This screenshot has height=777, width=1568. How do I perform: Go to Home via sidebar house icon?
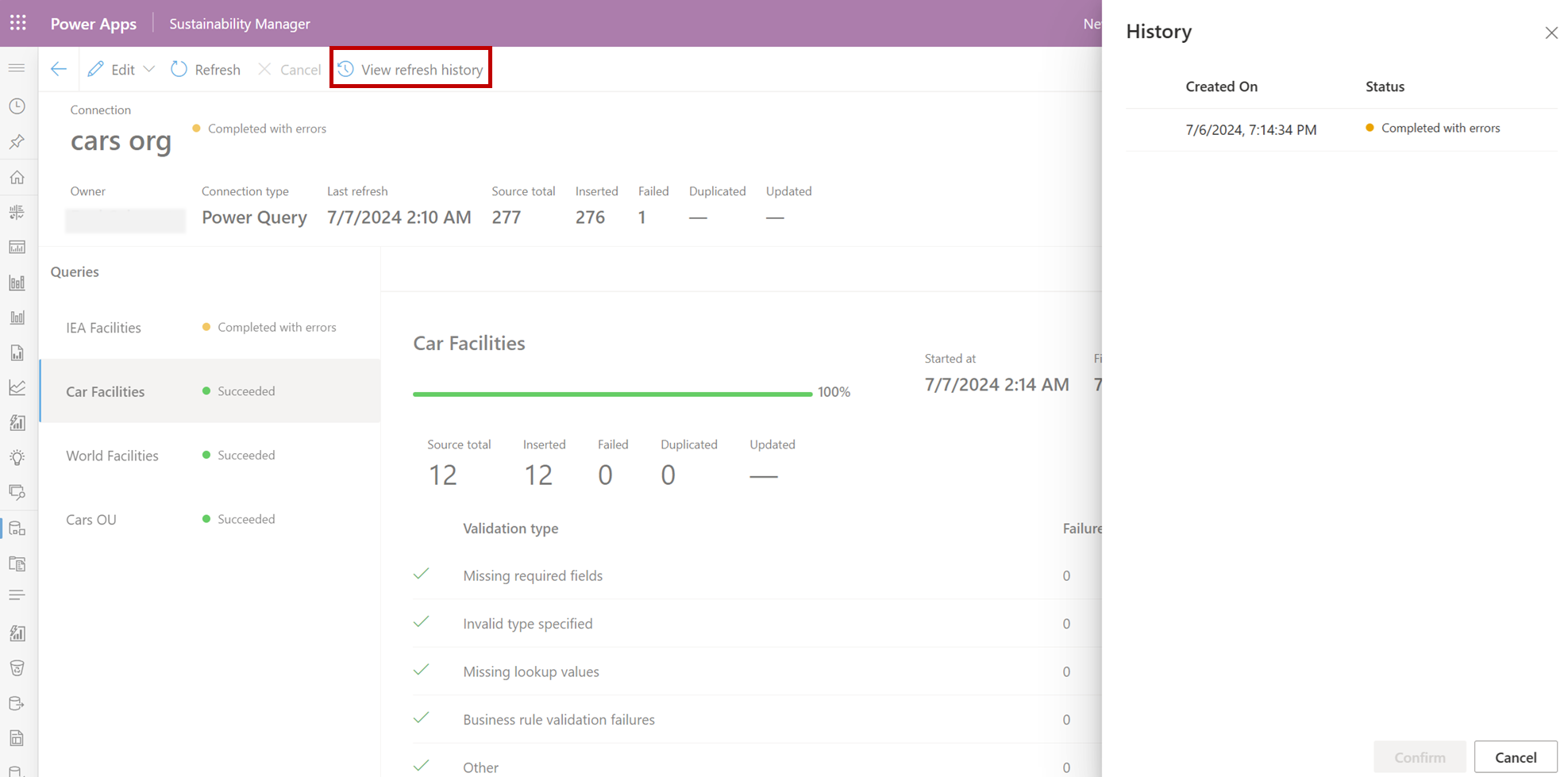[x=17, y=177]
